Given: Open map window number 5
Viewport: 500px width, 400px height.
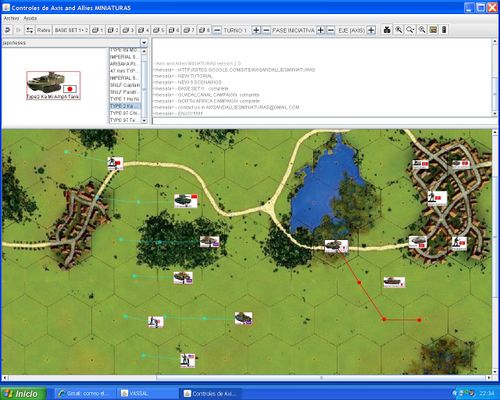Looking at the screenshot, I should [x=158, y=30].
